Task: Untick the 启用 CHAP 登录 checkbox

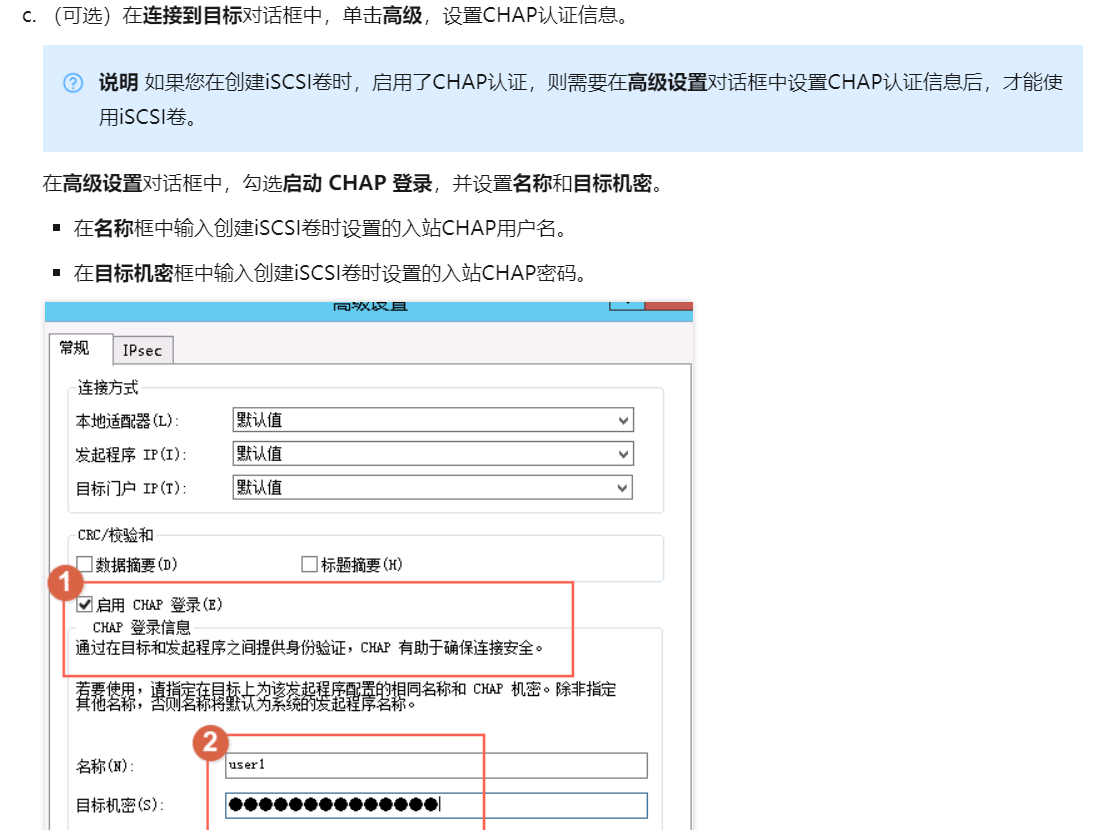Action: [x=84, y=604]
